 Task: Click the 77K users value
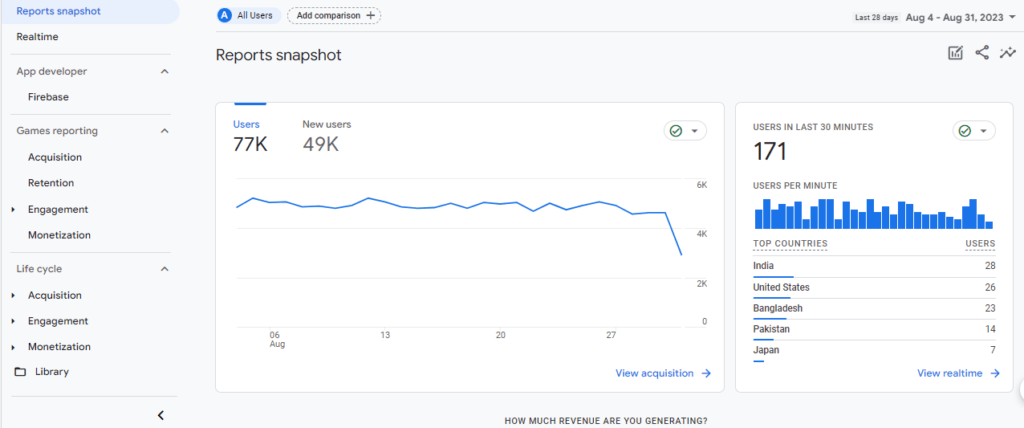tap(250, 144)
